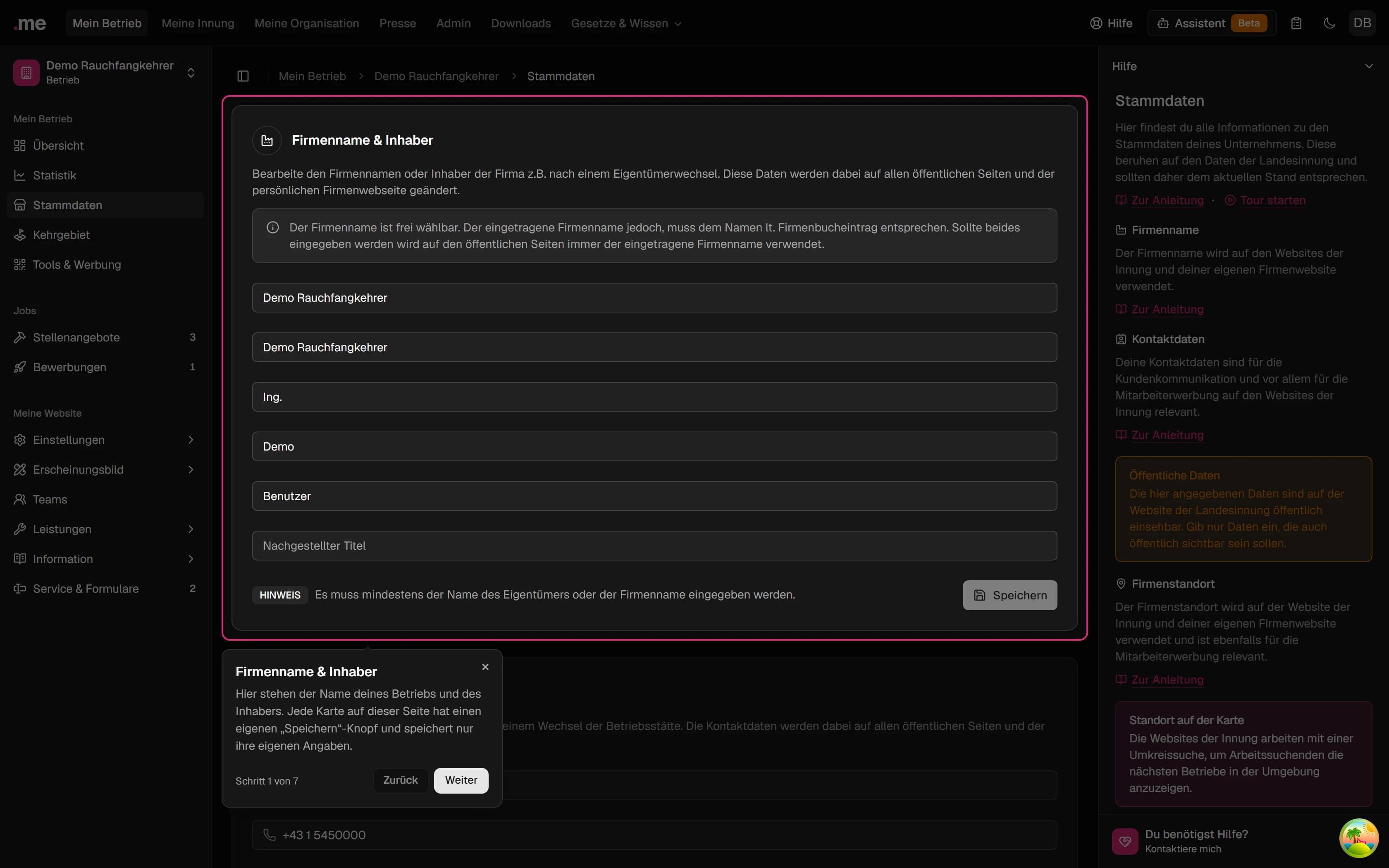Click the Nachgestellter Titel field

pos(654,545)
